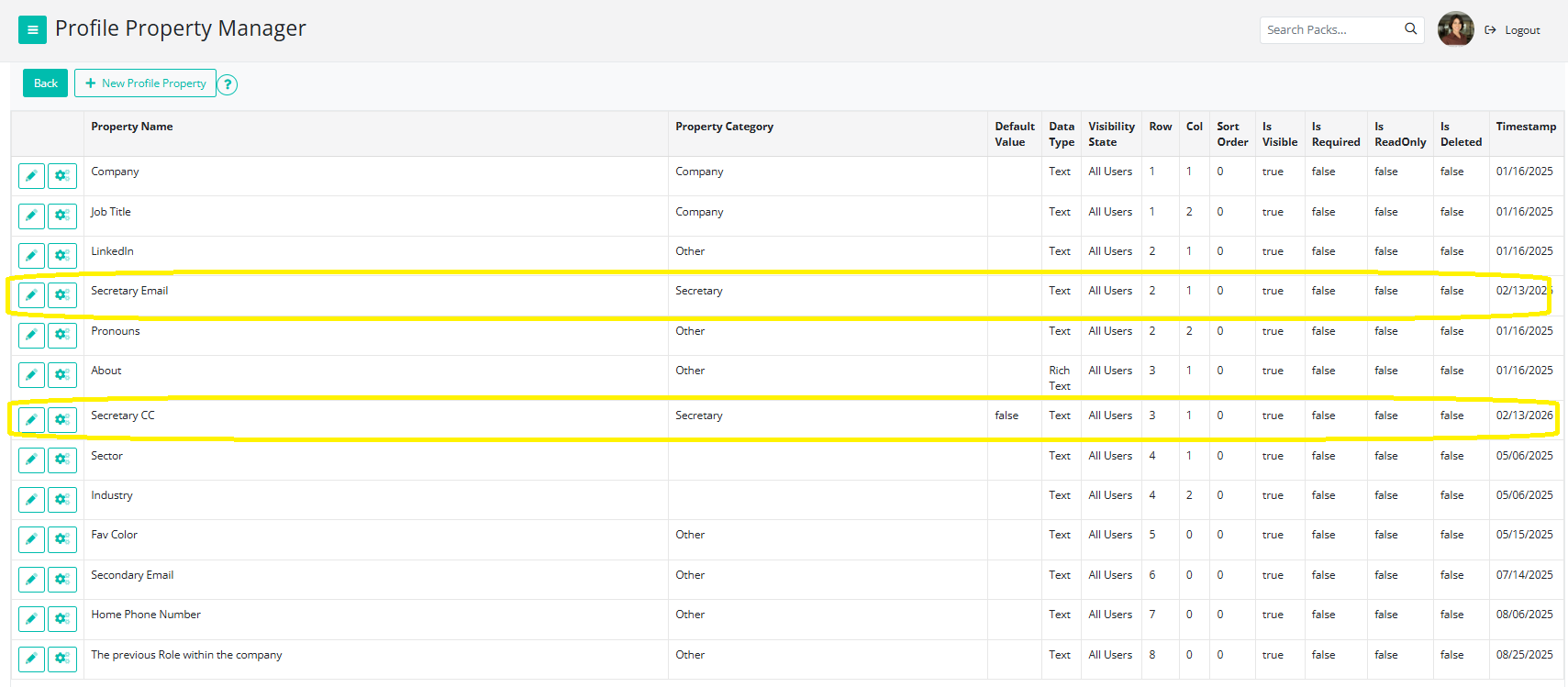Click the Timestamp column header
Screen dimensions: 1568x687
1525,127
